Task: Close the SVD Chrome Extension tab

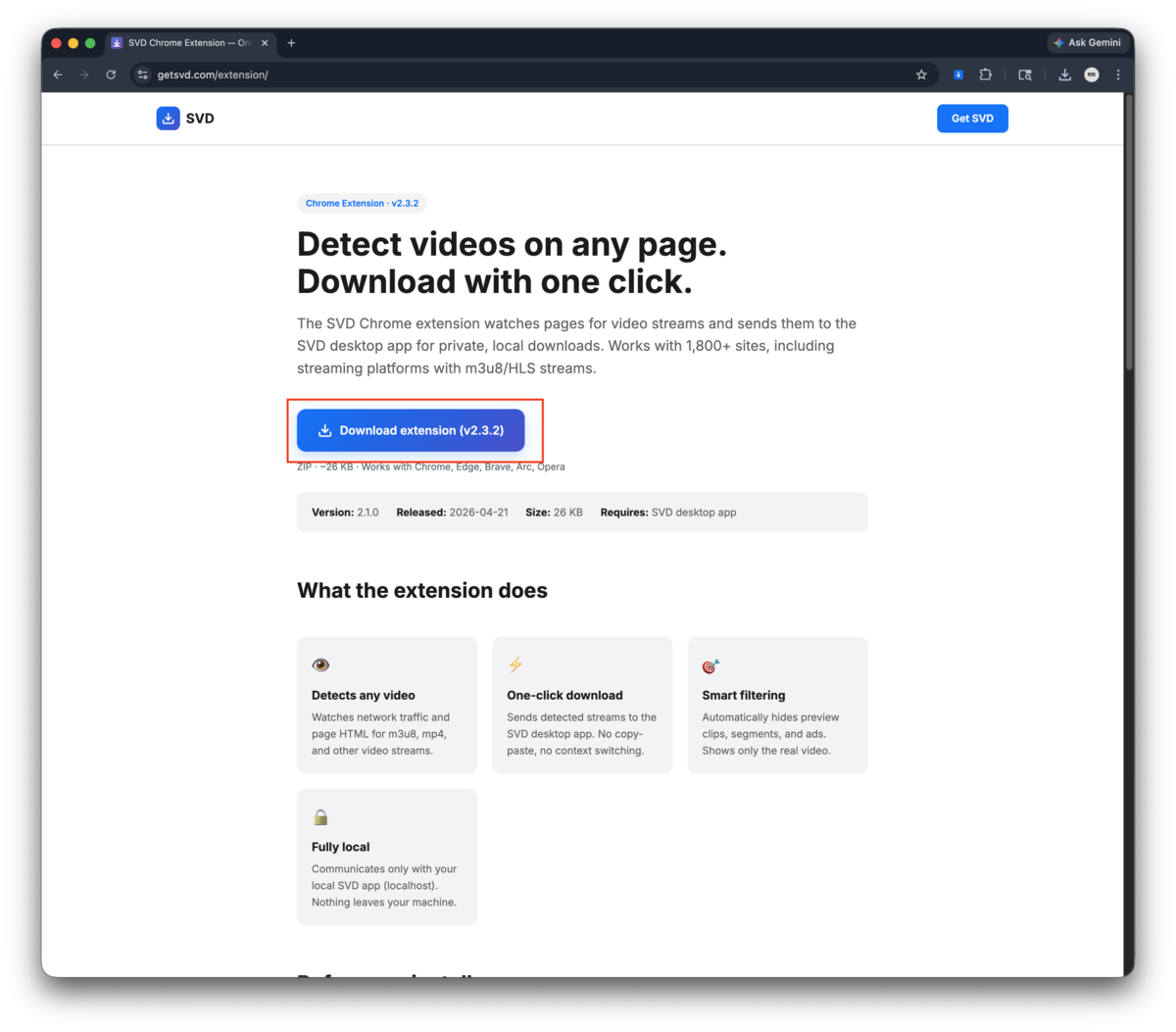Action: pyautogui.click(x=265, y=43)
